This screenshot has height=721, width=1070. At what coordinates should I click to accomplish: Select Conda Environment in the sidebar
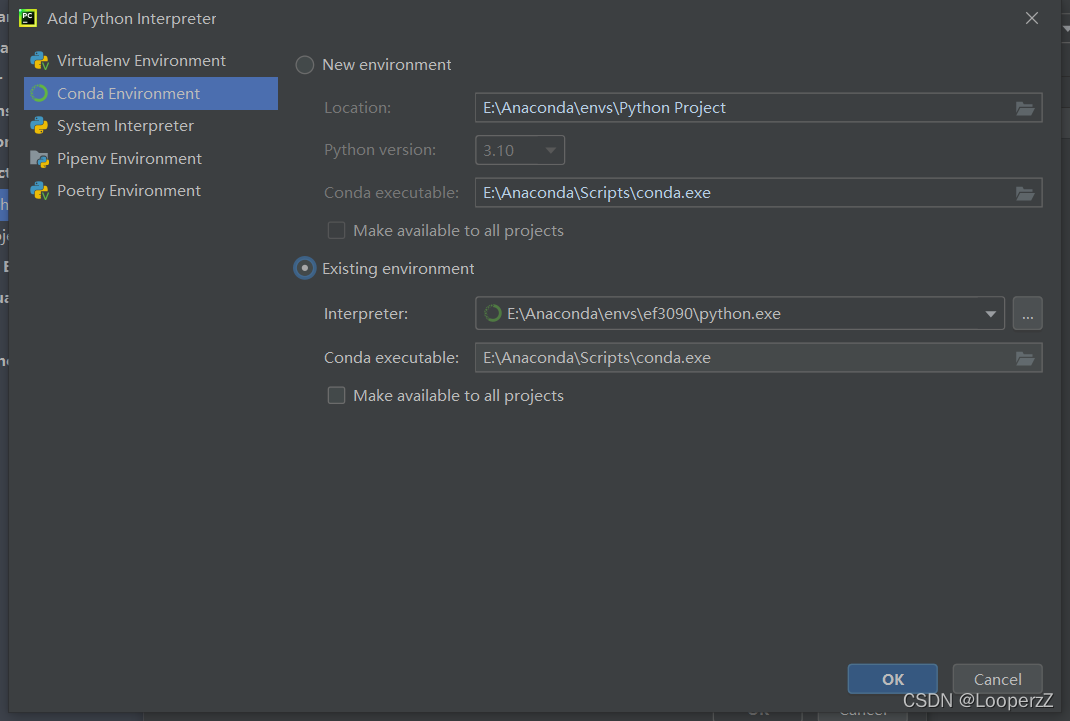coord(151,93)
